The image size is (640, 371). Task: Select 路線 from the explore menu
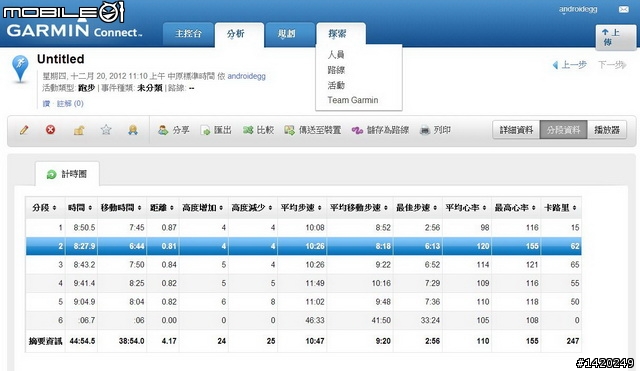(x=336, y=70)
